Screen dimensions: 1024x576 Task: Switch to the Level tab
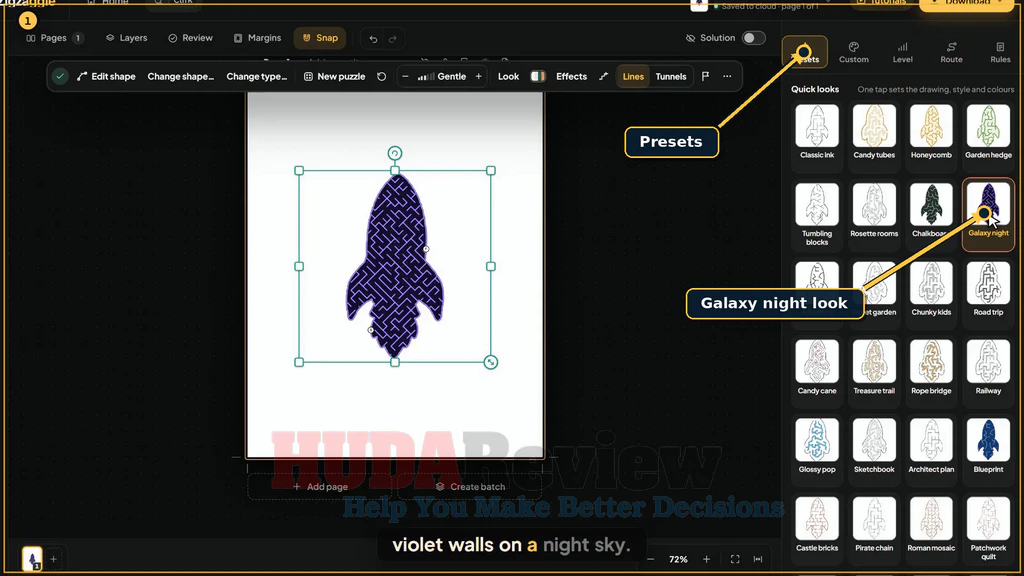coord(903,52)
